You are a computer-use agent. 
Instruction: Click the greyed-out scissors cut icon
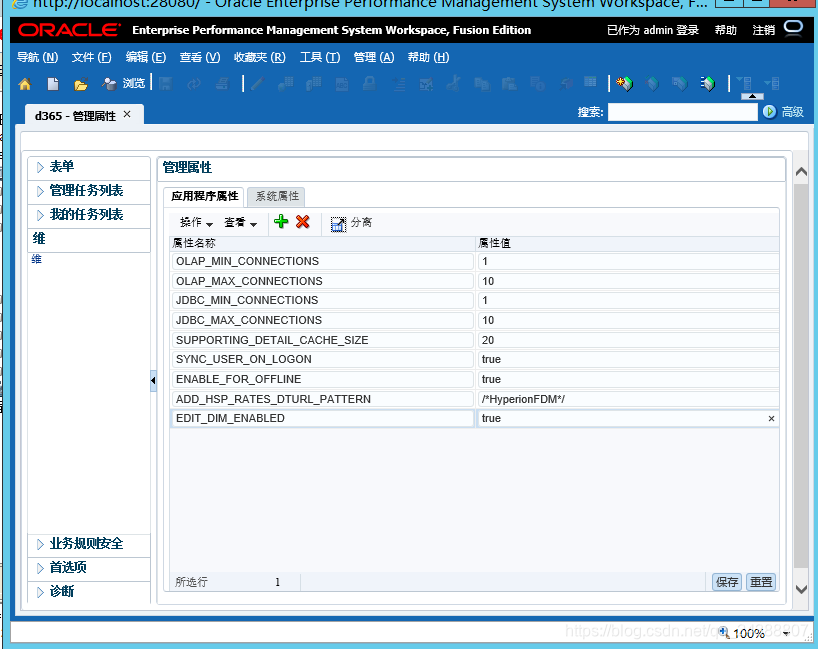coord(453,83)
